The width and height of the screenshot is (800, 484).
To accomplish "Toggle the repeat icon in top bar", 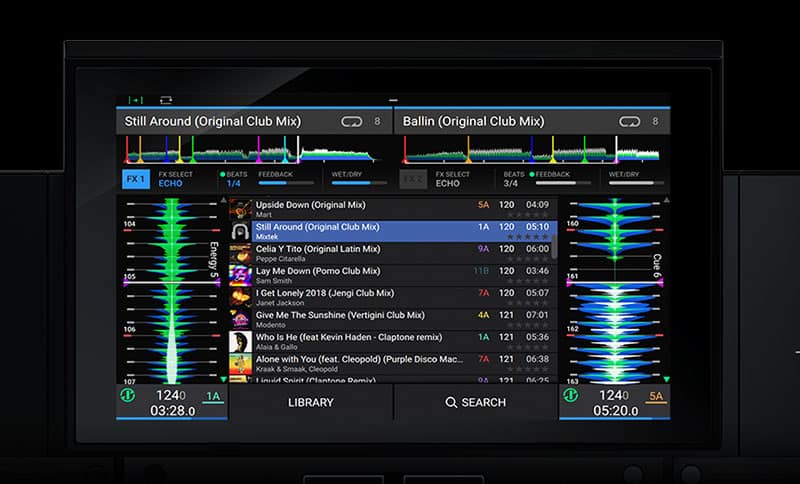I will (166, 100).
